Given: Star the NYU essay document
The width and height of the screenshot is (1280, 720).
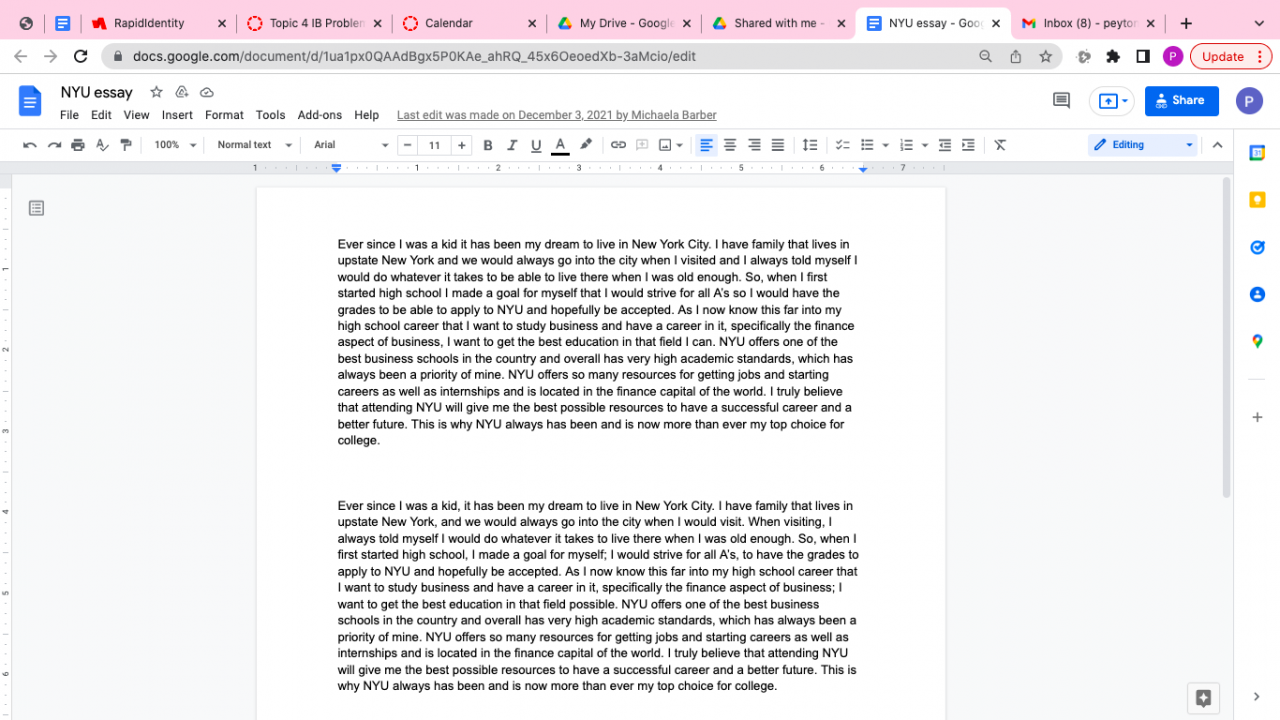Looking at the screenshot, I should coord(156,92).
